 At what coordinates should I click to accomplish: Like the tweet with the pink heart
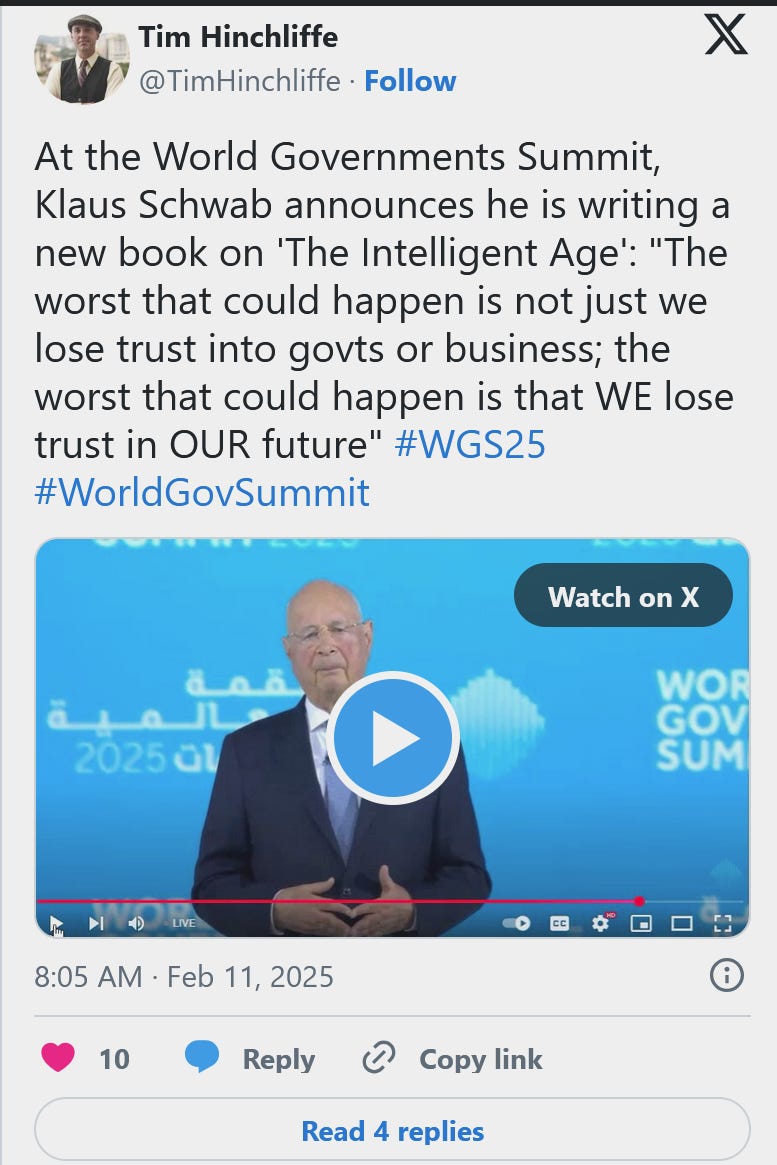point(58,1057)
